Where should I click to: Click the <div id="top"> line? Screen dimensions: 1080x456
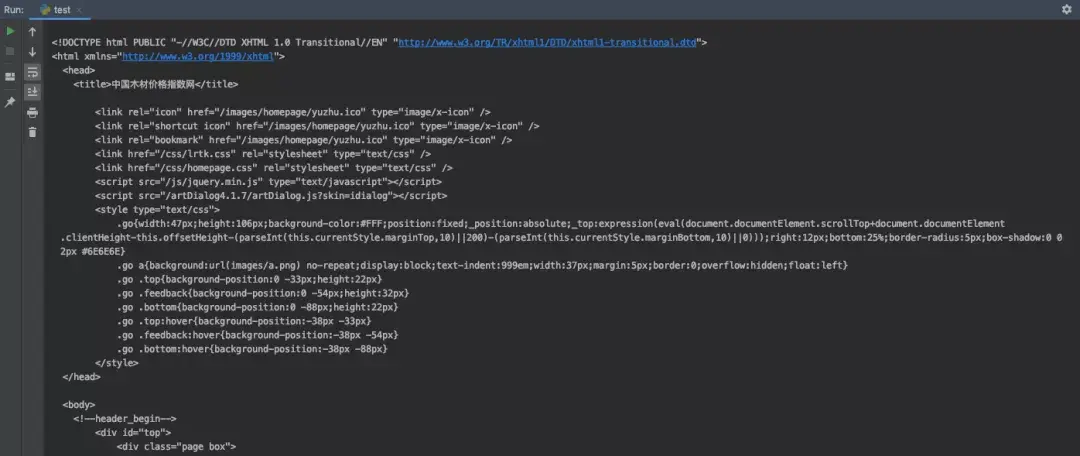click(x=133, y=433)
